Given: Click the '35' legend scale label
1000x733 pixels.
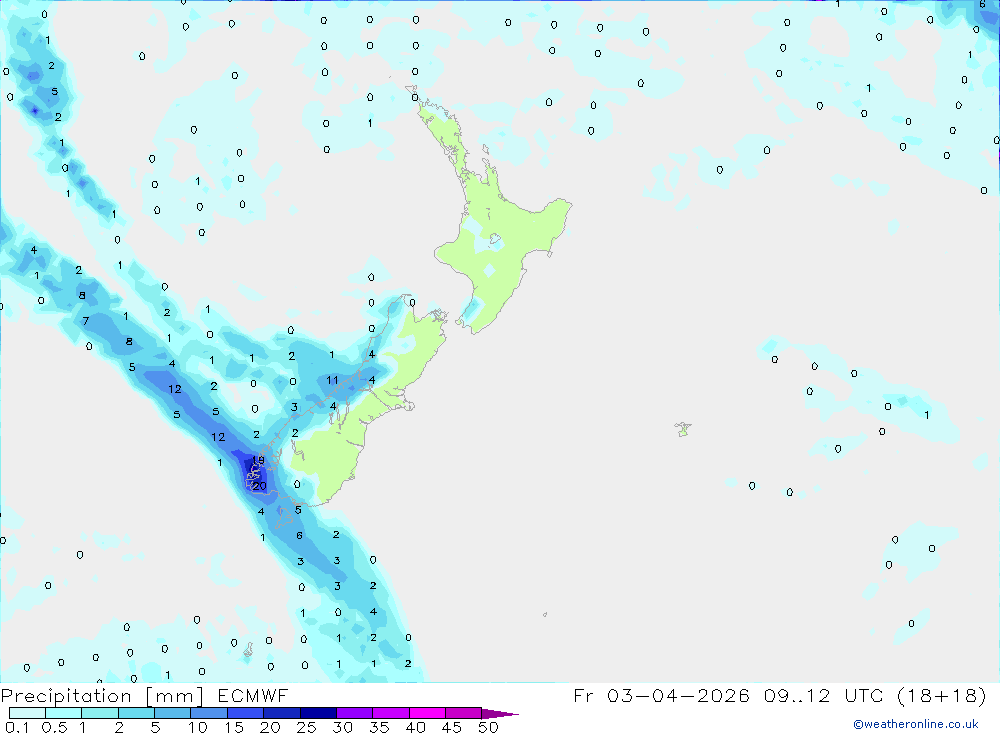Looking at the screenshot, I should (379, 727).
